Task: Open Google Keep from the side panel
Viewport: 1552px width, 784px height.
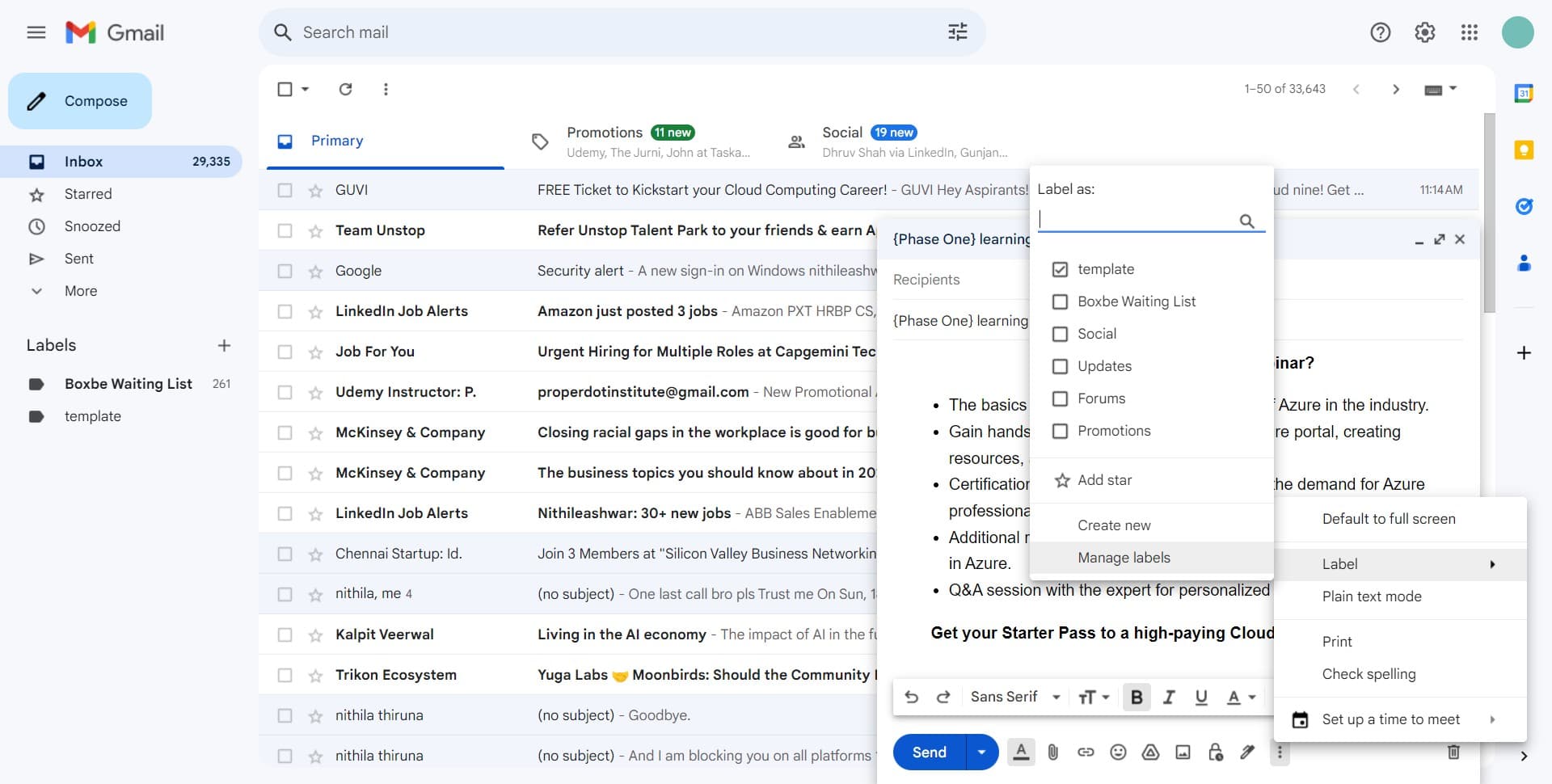Action: pos(1523,150)
